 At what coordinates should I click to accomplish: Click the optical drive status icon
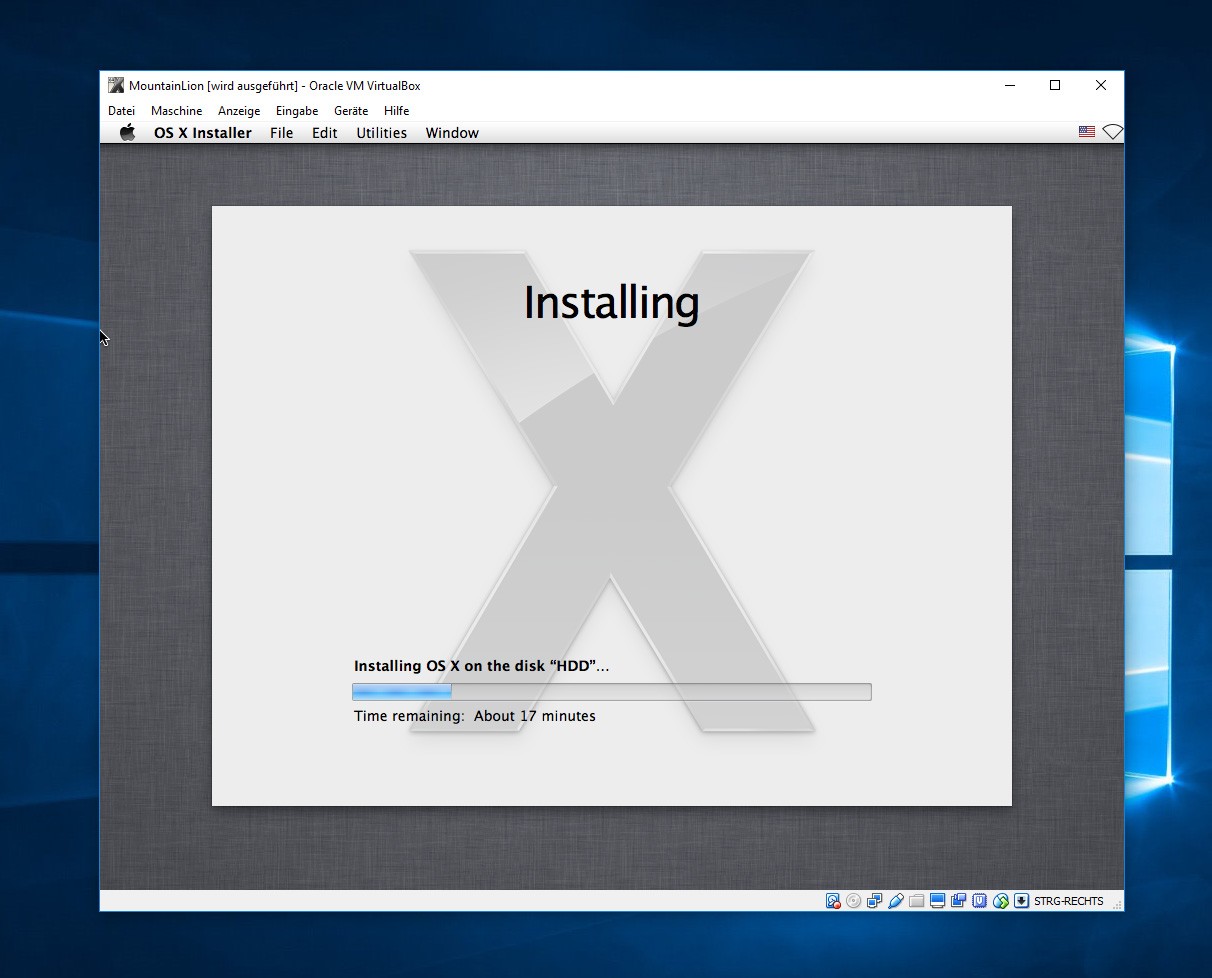pos(854,901)
